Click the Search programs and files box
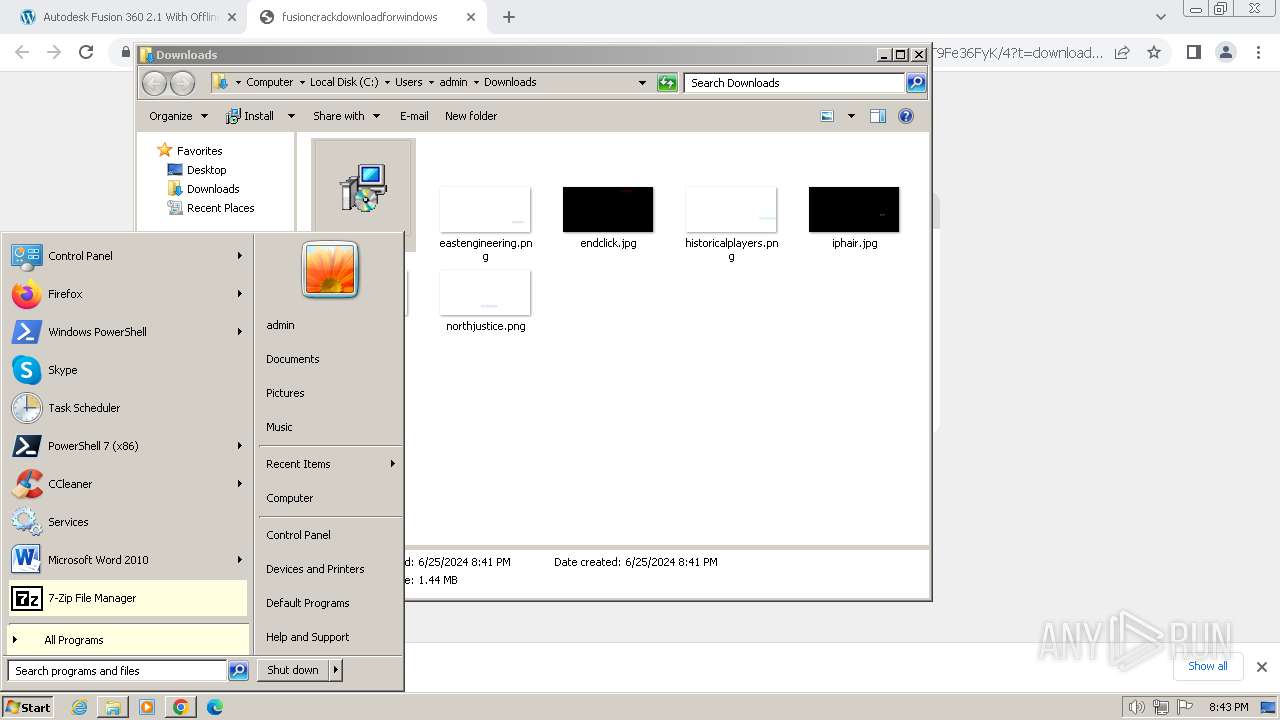 click(117, 671)
